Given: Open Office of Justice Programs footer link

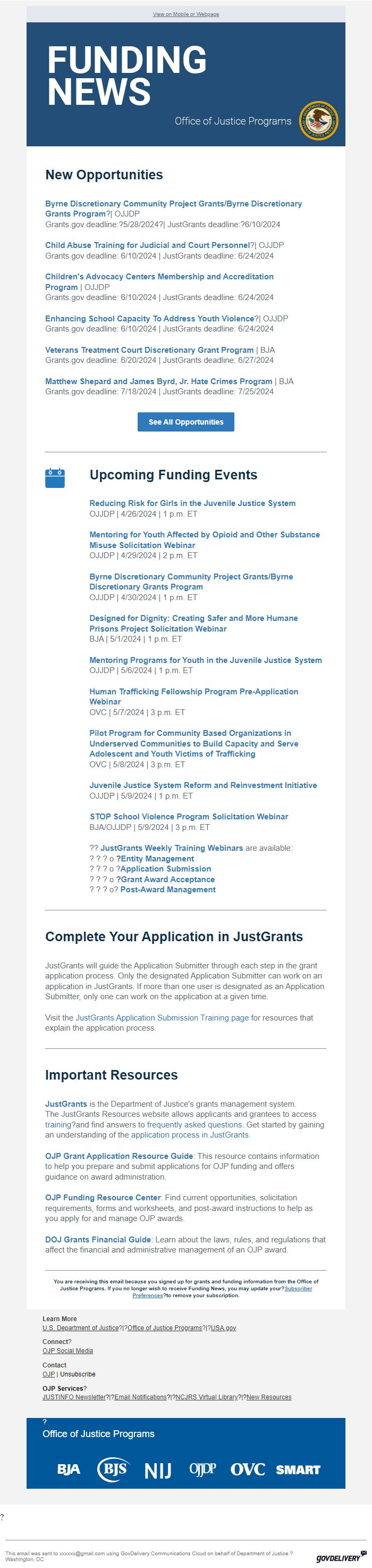Looking at the screenshot, I should click(165, 1328).
